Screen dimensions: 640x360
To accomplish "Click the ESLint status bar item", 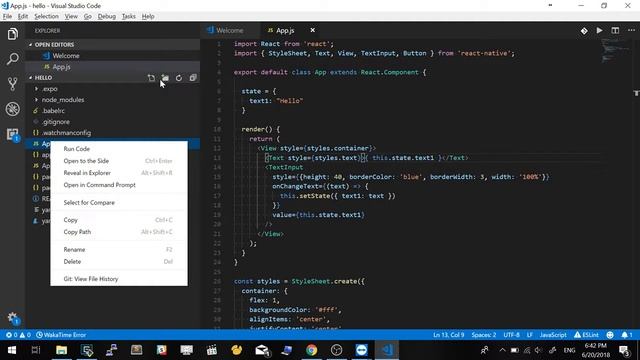I will pos(586,335).
